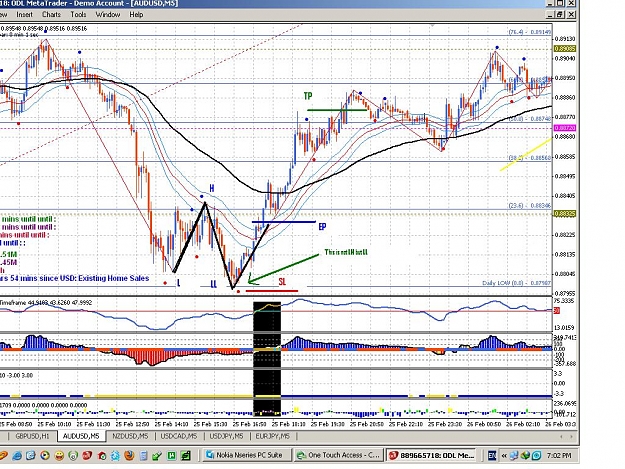Open the EURJPY,M5 chart tab

pos(273,436)
